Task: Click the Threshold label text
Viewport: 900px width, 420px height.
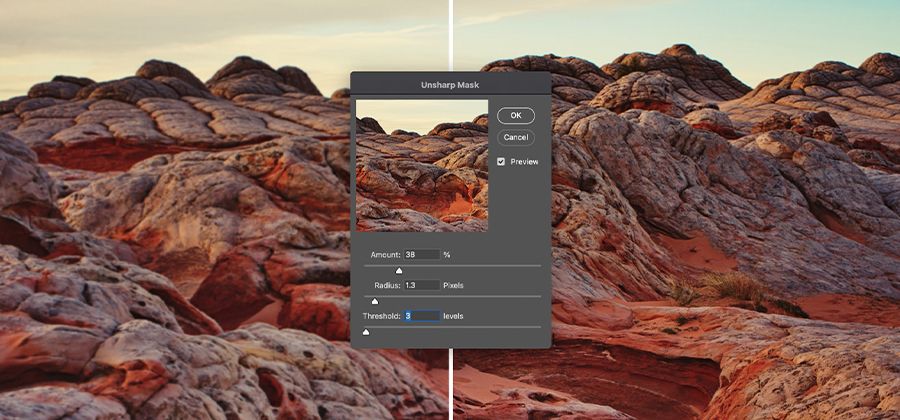Action: (x=381, y=316)
